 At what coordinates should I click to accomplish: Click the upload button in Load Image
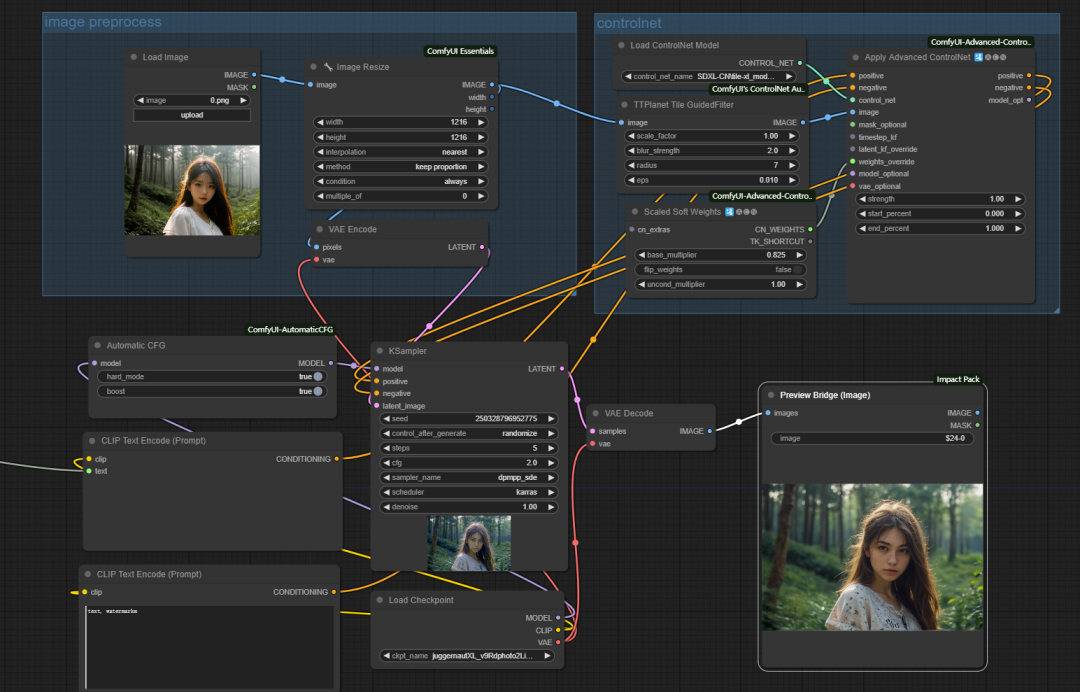coord(191,115)
